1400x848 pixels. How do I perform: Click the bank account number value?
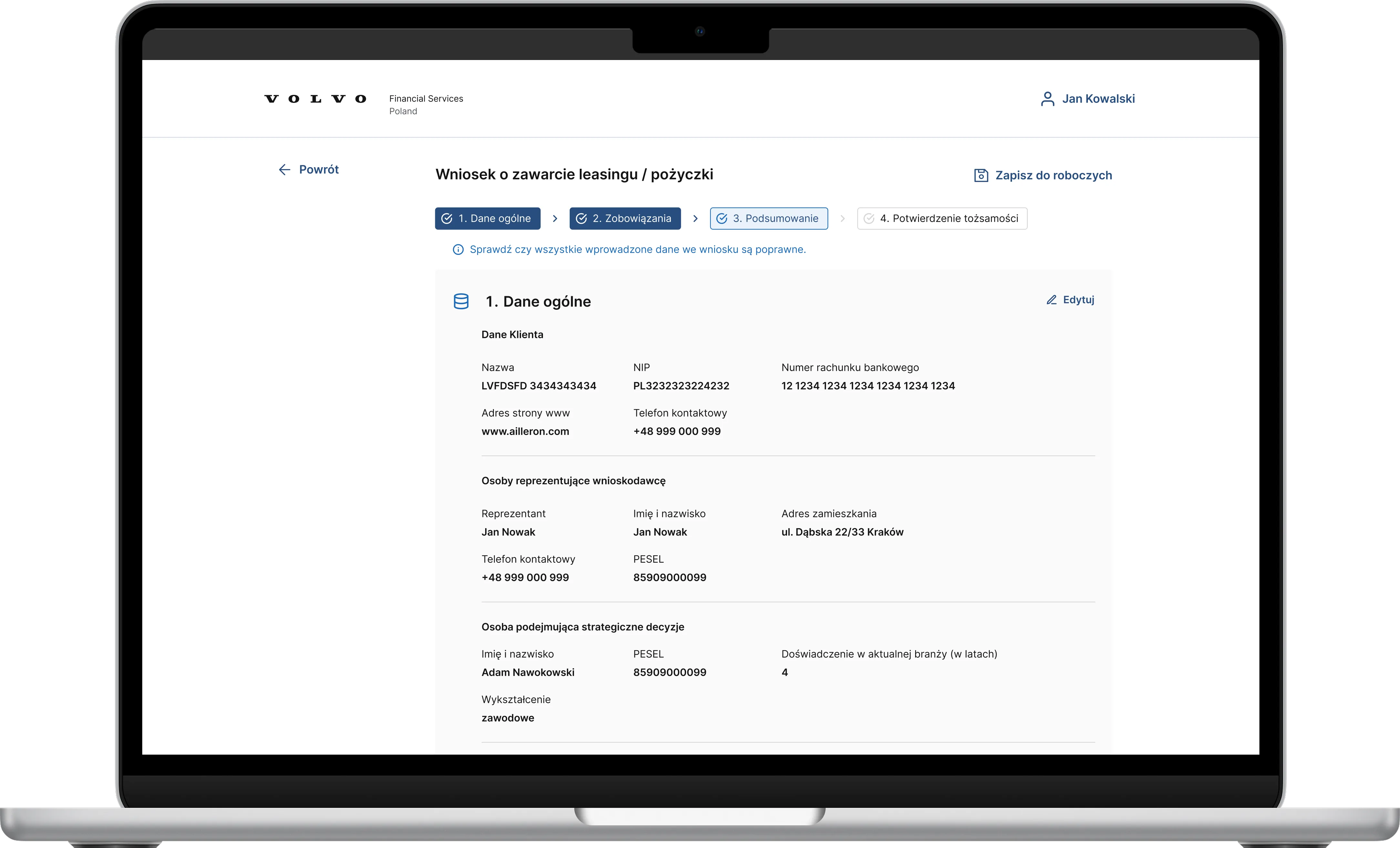pos(868,386)
